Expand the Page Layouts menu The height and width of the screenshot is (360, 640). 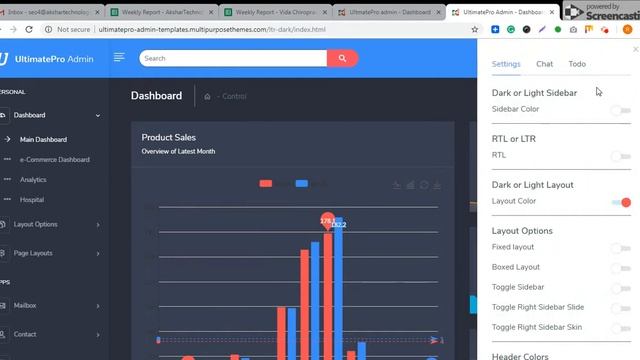point(98,253)
